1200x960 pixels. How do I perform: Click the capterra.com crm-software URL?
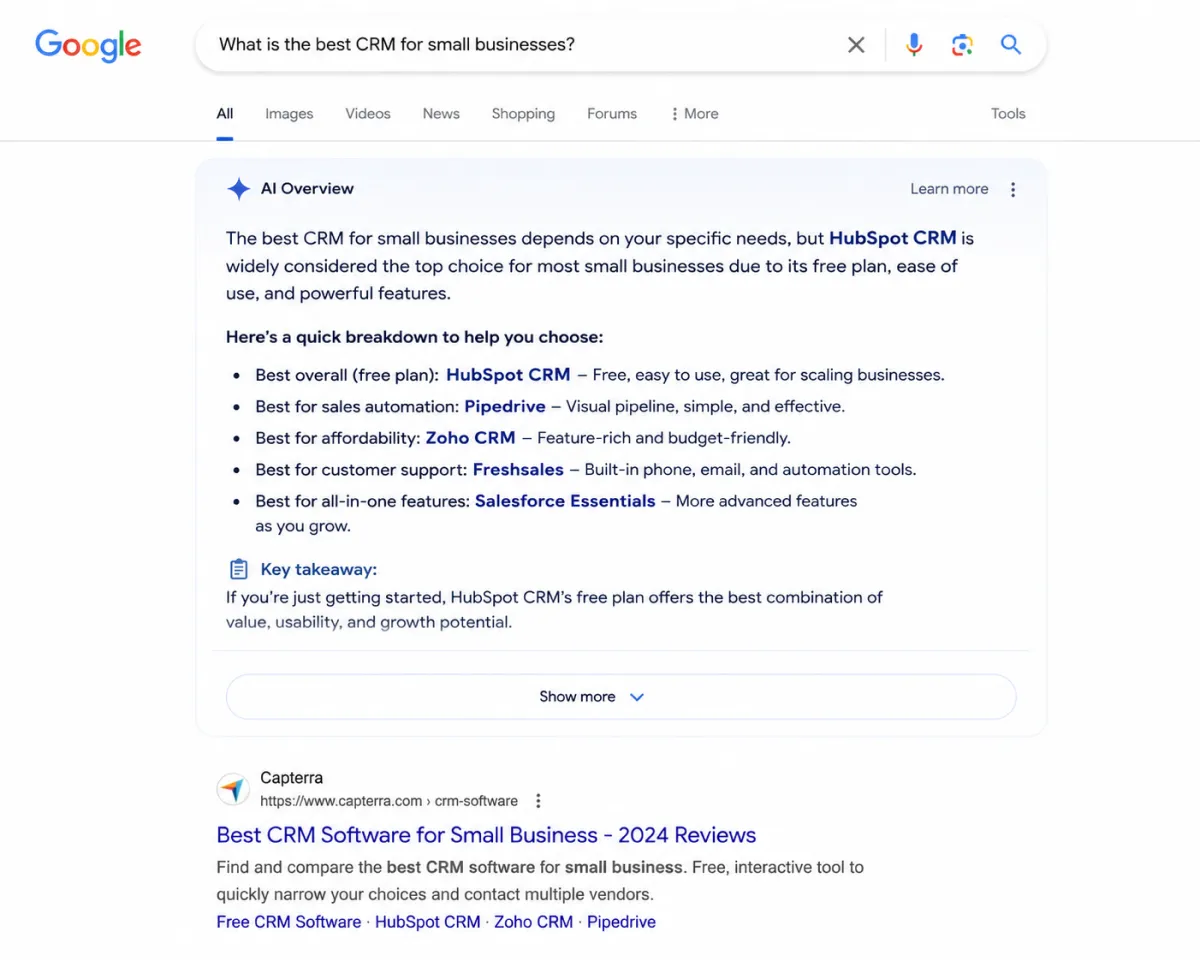[389, 801]
